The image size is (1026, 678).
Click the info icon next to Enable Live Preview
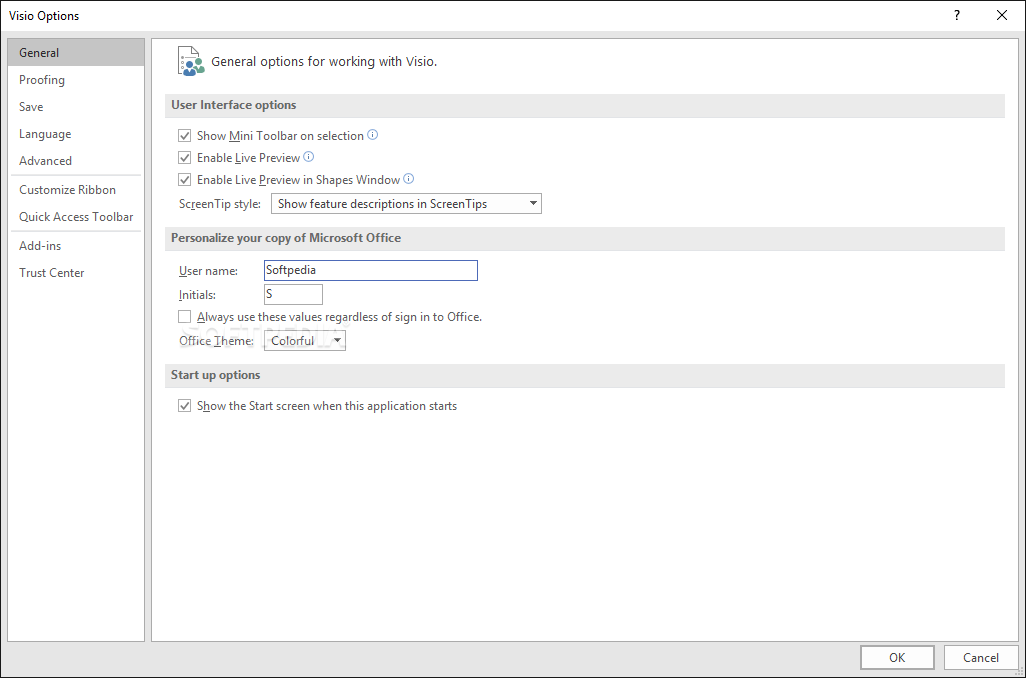[309, 156]
